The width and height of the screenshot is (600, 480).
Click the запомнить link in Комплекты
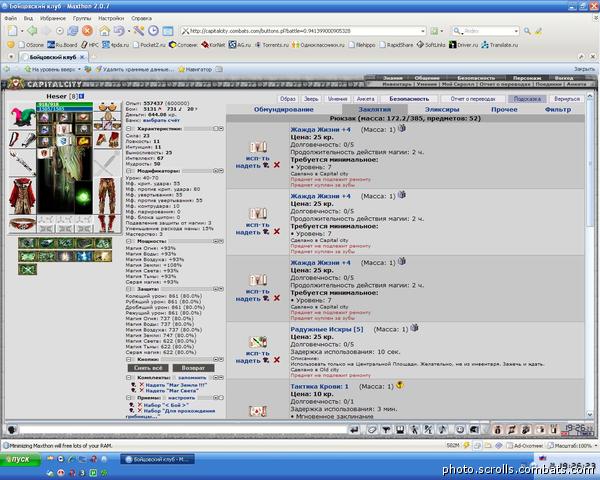192,377
